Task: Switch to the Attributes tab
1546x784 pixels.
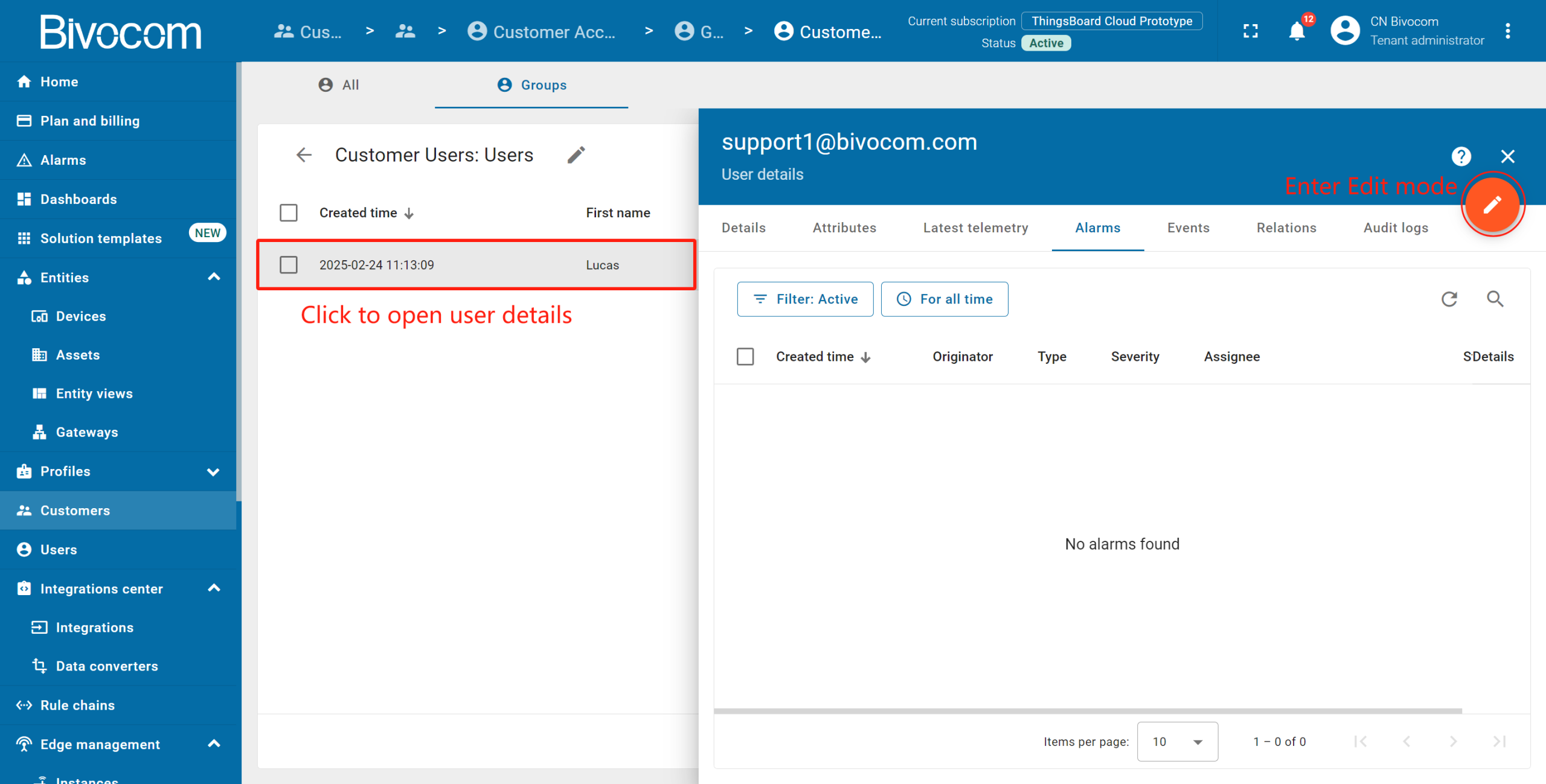Action: pos(844,228)
